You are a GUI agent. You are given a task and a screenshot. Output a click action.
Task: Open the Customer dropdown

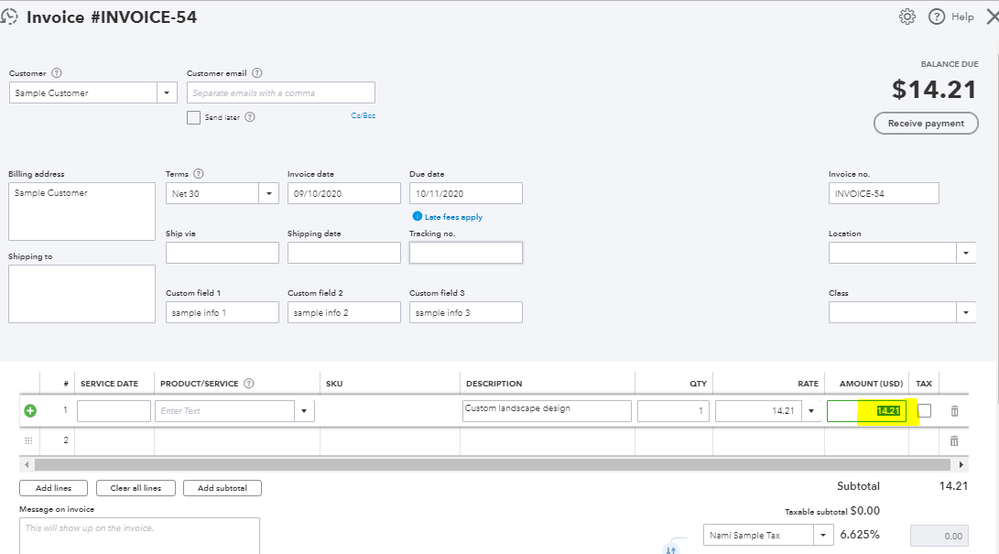coord(167,93)
